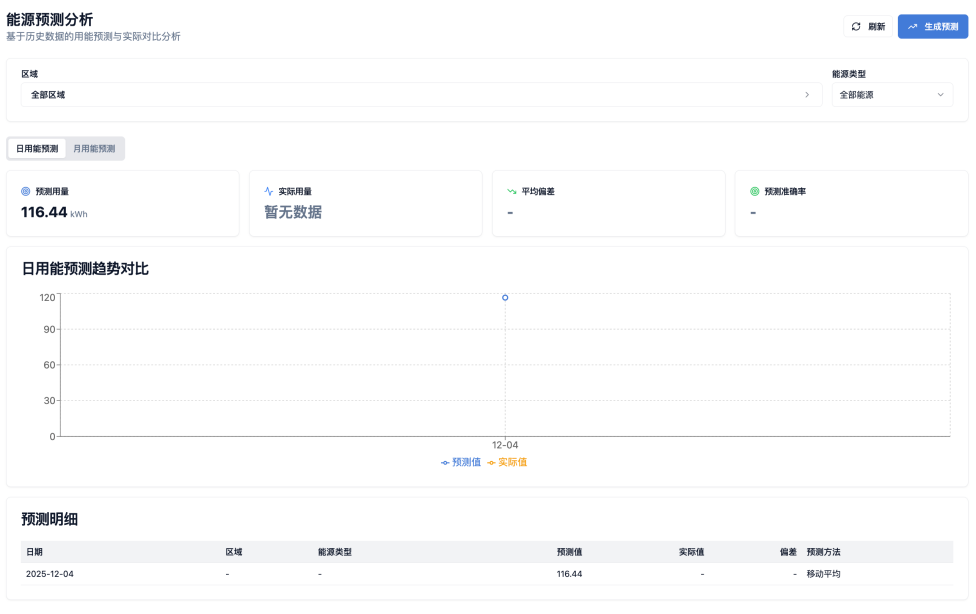Screen dimensions: 976x614
Task: Click the blue 预测值 legend marker icon
Action: point(444,461)
